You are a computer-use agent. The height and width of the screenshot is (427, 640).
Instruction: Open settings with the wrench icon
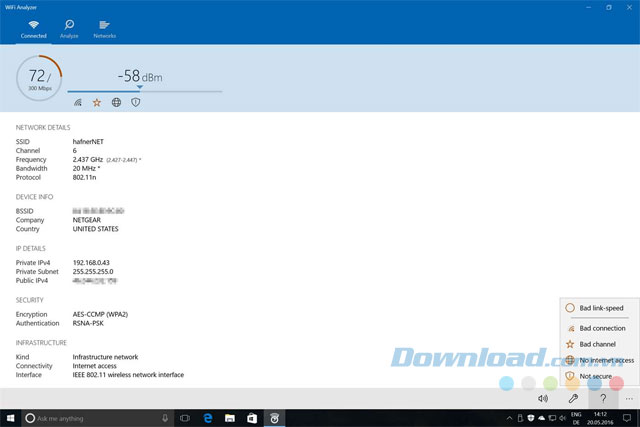click(x=573, y=398)
